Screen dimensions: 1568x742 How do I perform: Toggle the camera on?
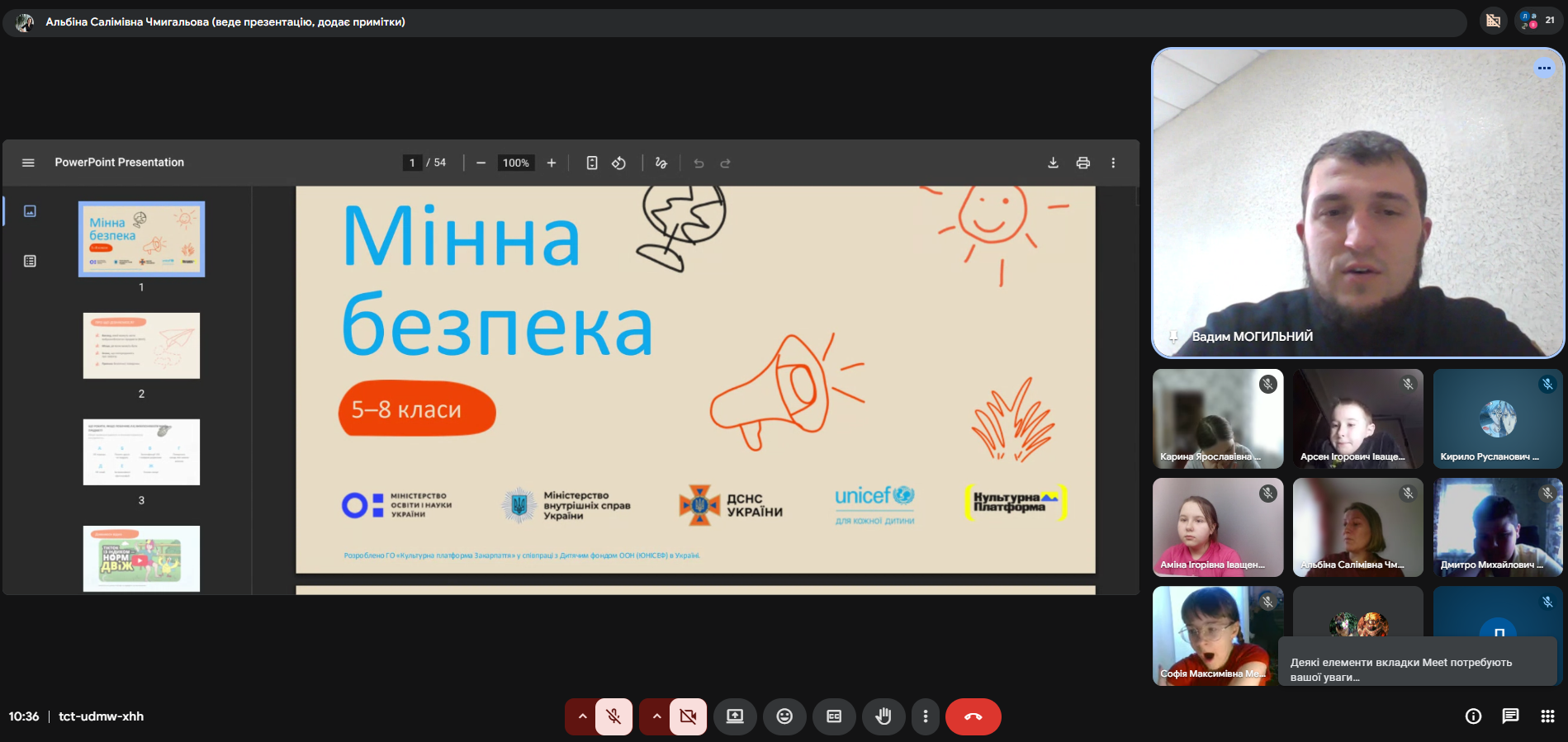point(688,716)
